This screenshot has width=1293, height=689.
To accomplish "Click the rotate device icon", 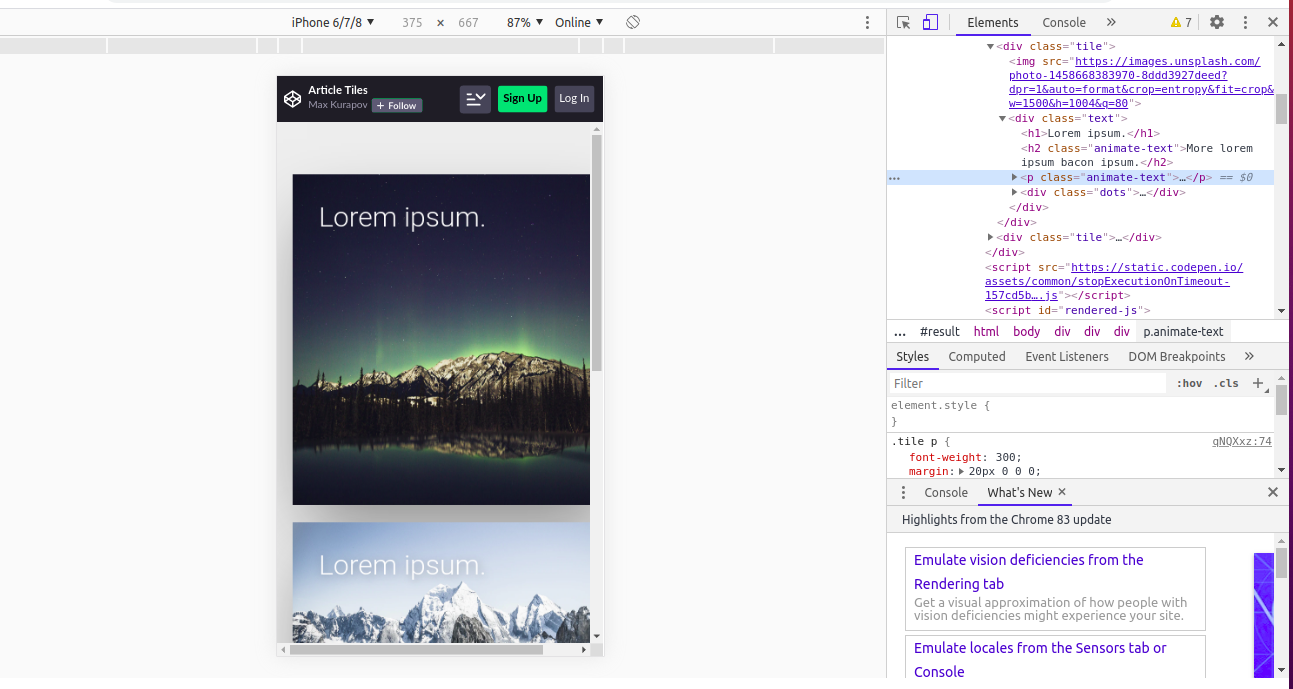I will (633, 22).
